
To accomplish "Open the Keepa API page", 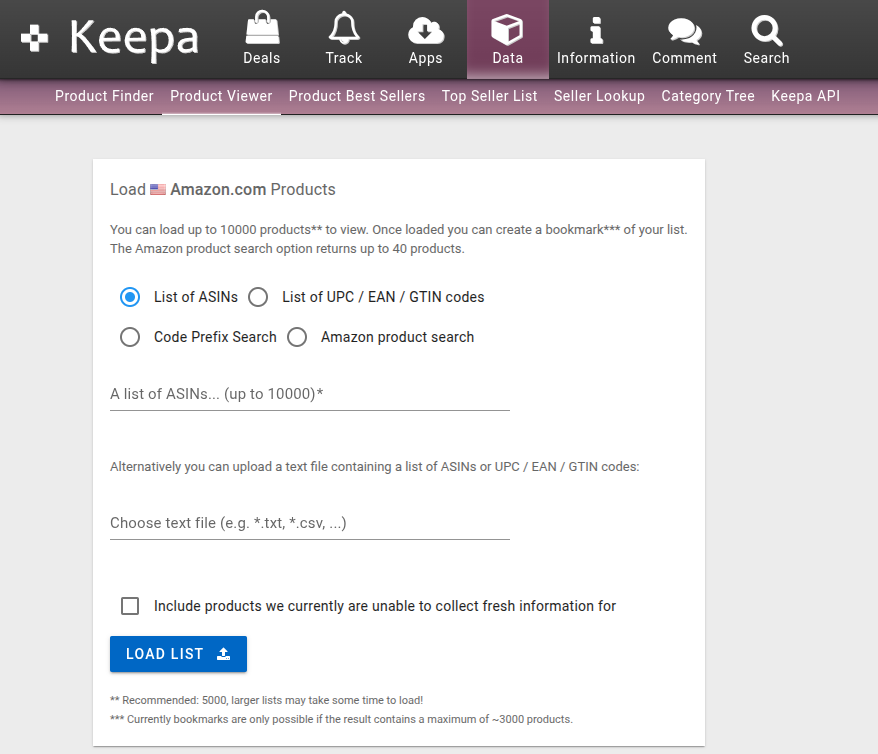I will pyautogui.click(x=805, y=96).
